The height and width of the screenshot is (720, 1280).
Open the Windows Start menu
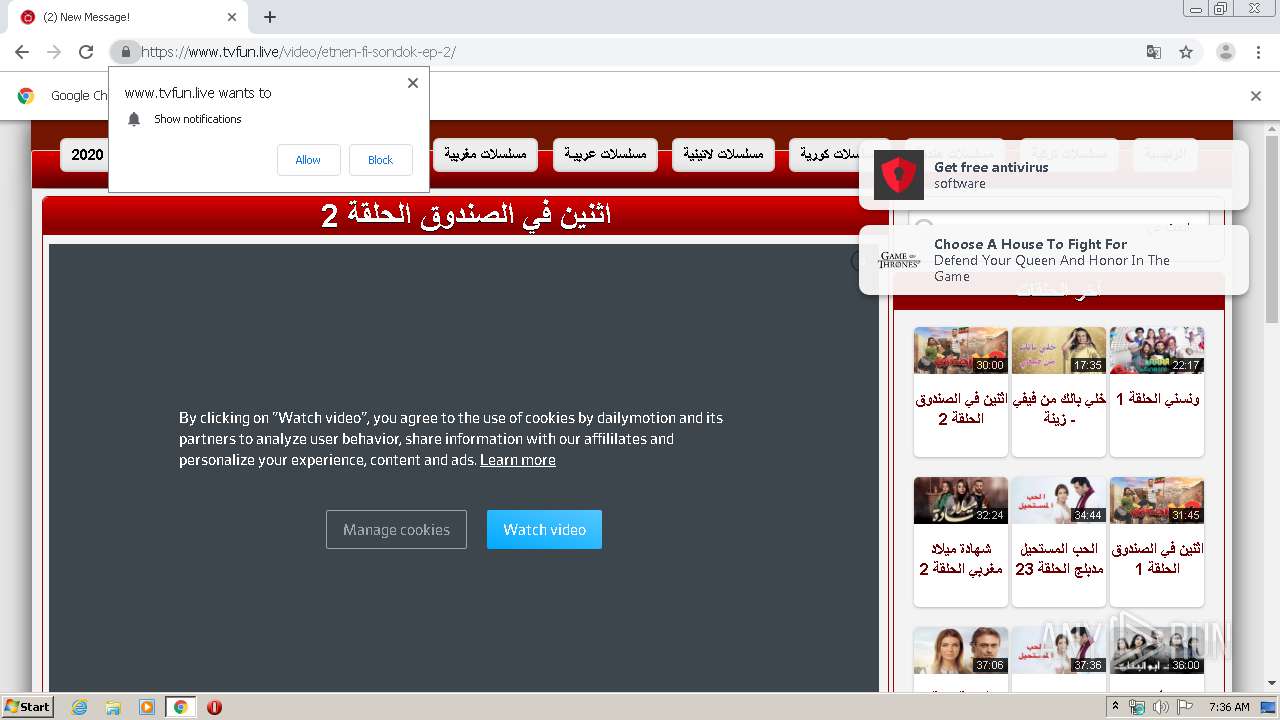[27, 706]
